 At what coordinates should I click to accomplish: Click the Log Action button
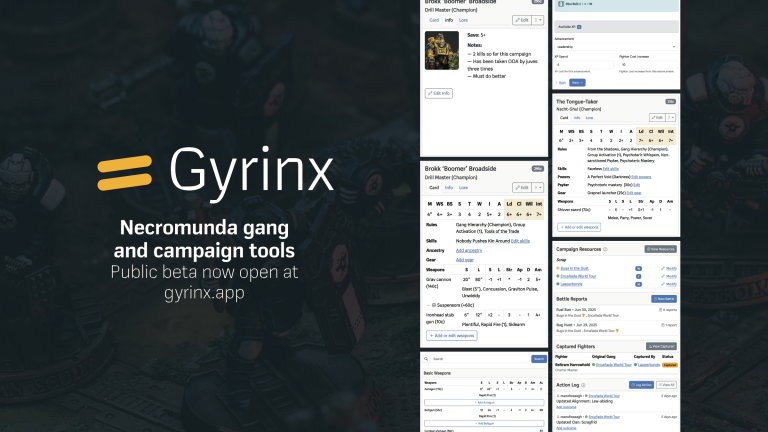pos(639,384)
